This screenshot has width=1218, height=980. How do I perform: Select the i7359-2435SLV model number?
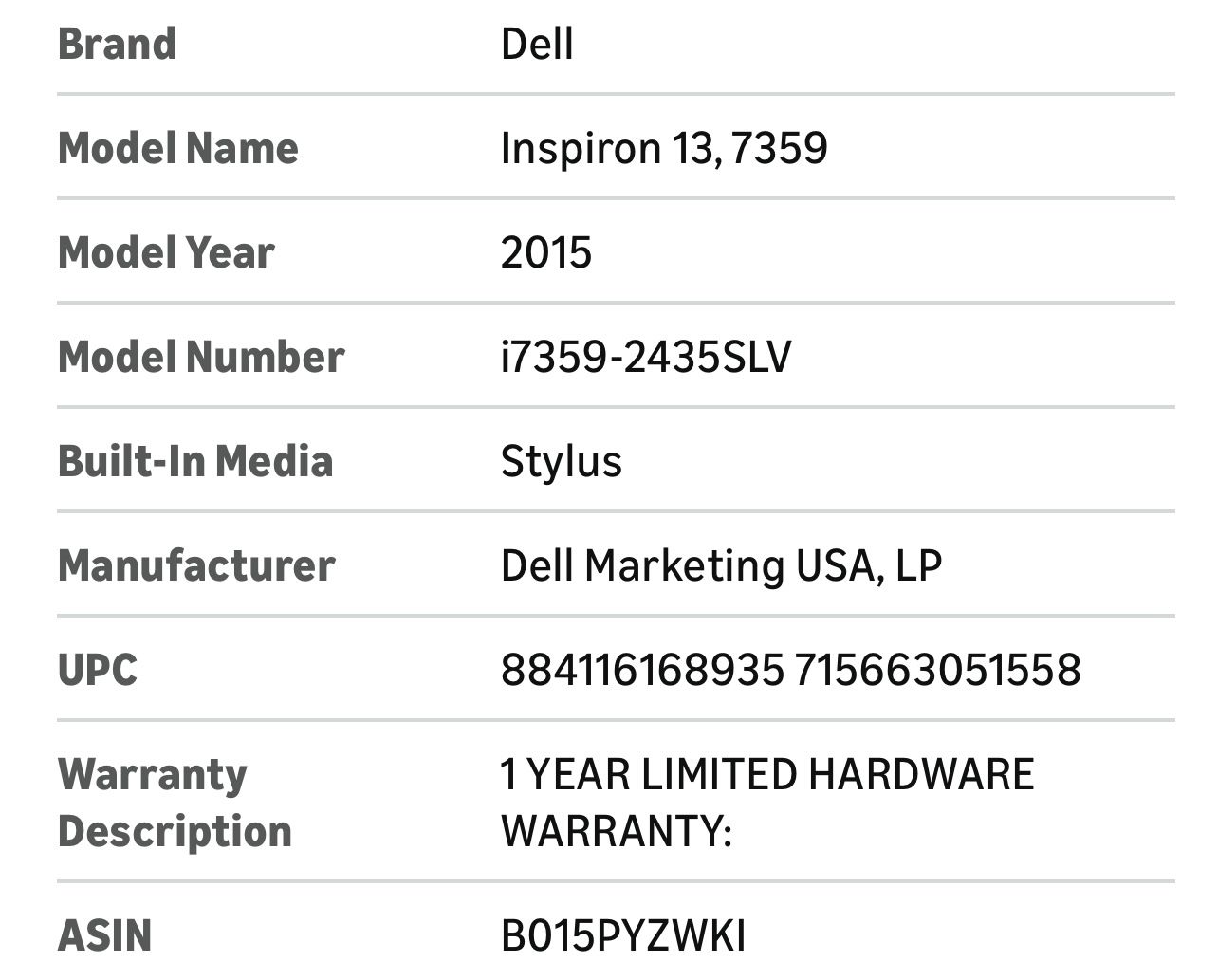coord(646,357)
